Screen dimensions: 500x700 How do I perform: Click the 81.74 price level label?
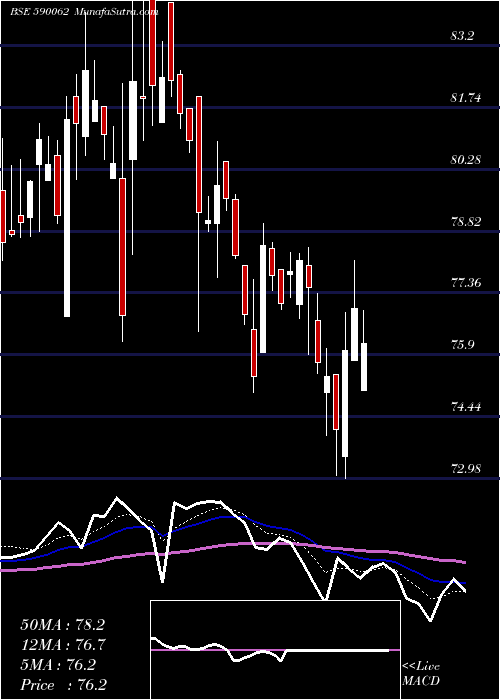coord(468,98)
